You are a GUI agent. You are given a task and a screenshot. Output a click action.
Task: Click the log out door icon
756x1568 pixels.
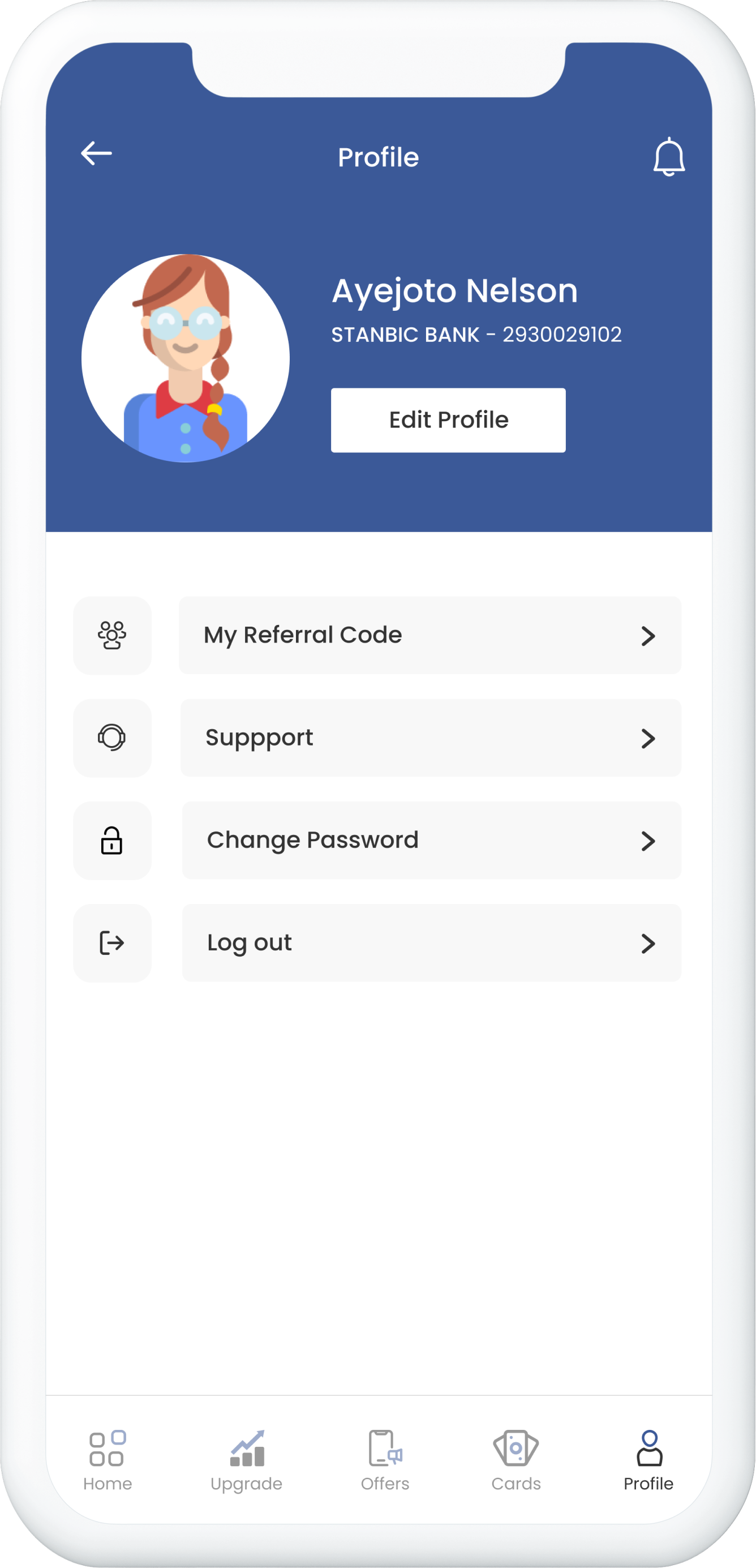[112, 943]
